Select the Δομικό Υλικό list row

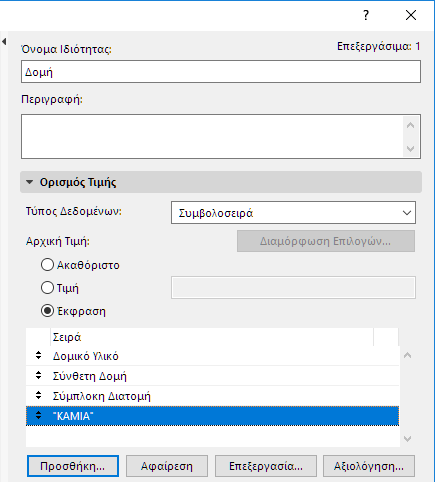click(212, 356)
